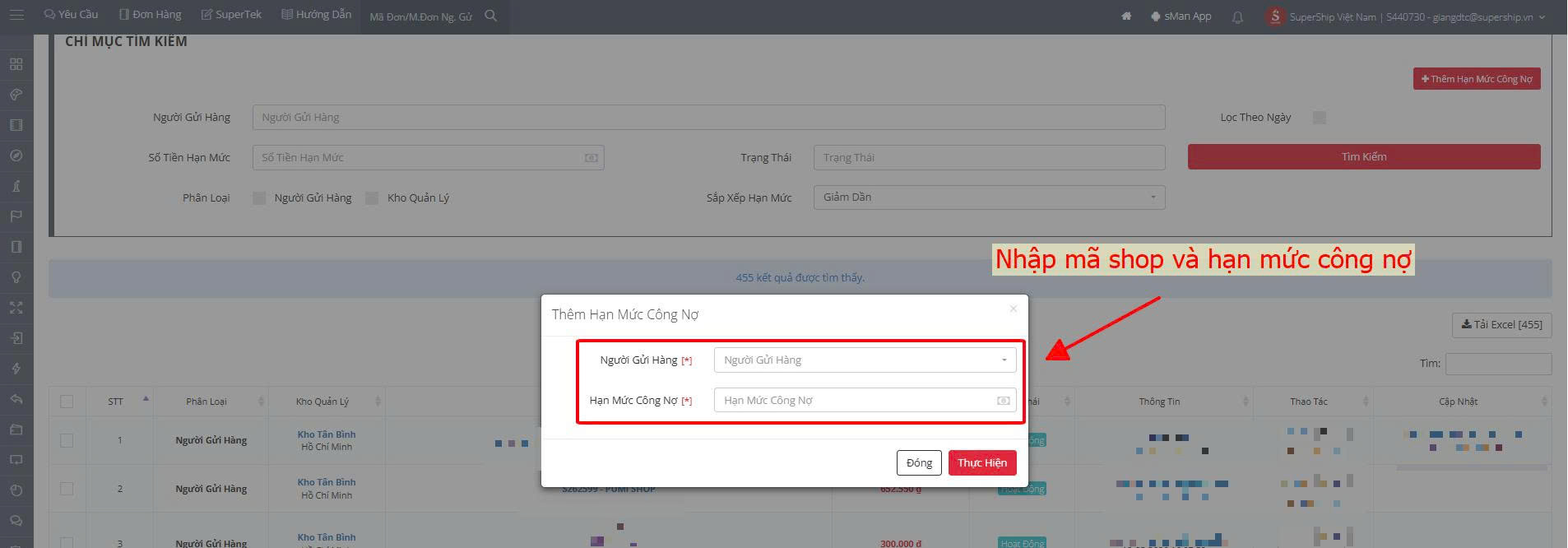
Task: Sort the Cập Nhật column
Action: click(x=1544, y=402)
